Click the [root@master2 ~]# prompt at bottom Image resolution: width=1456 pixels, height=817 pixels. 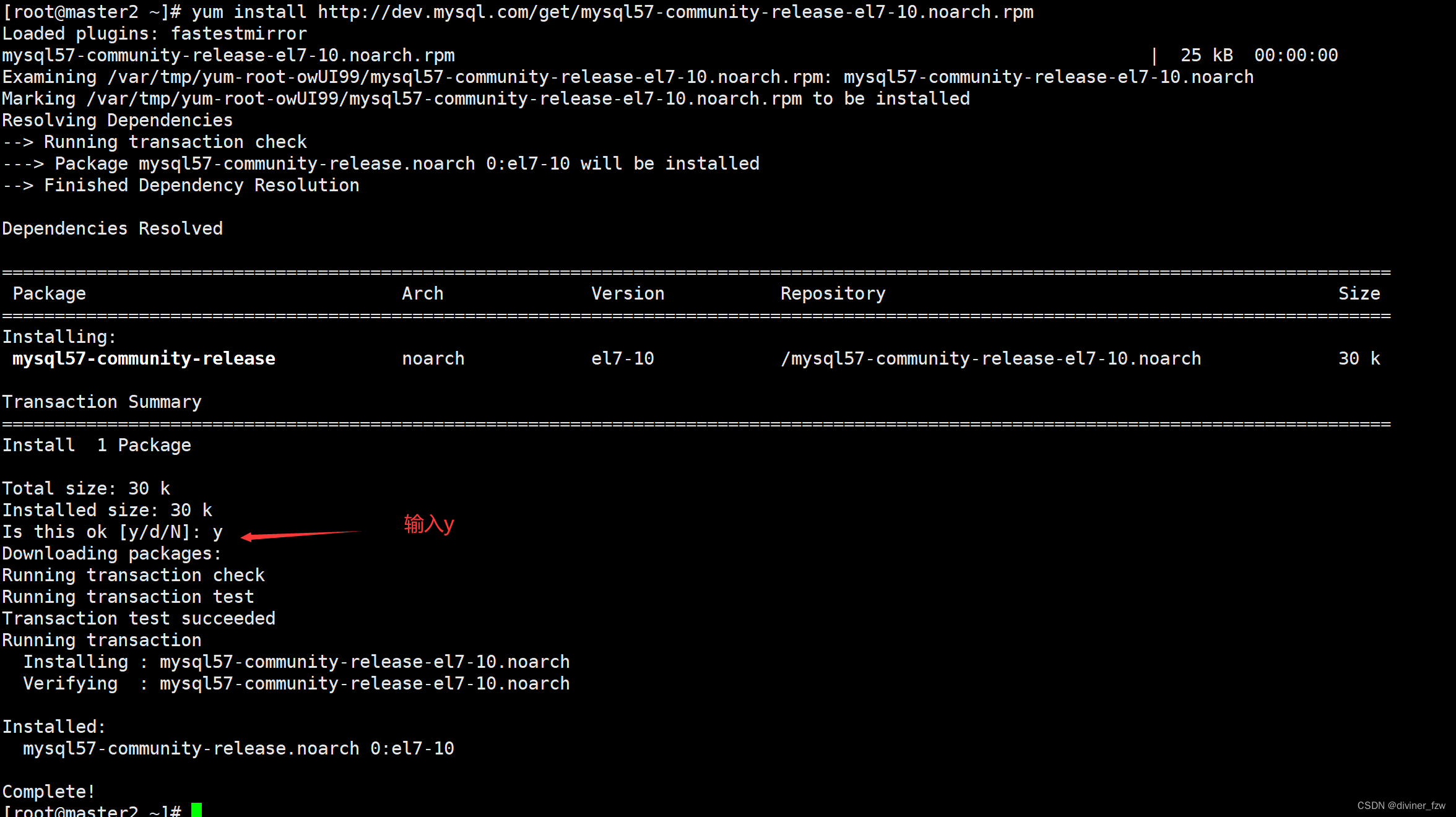click(x=92, y=811)
